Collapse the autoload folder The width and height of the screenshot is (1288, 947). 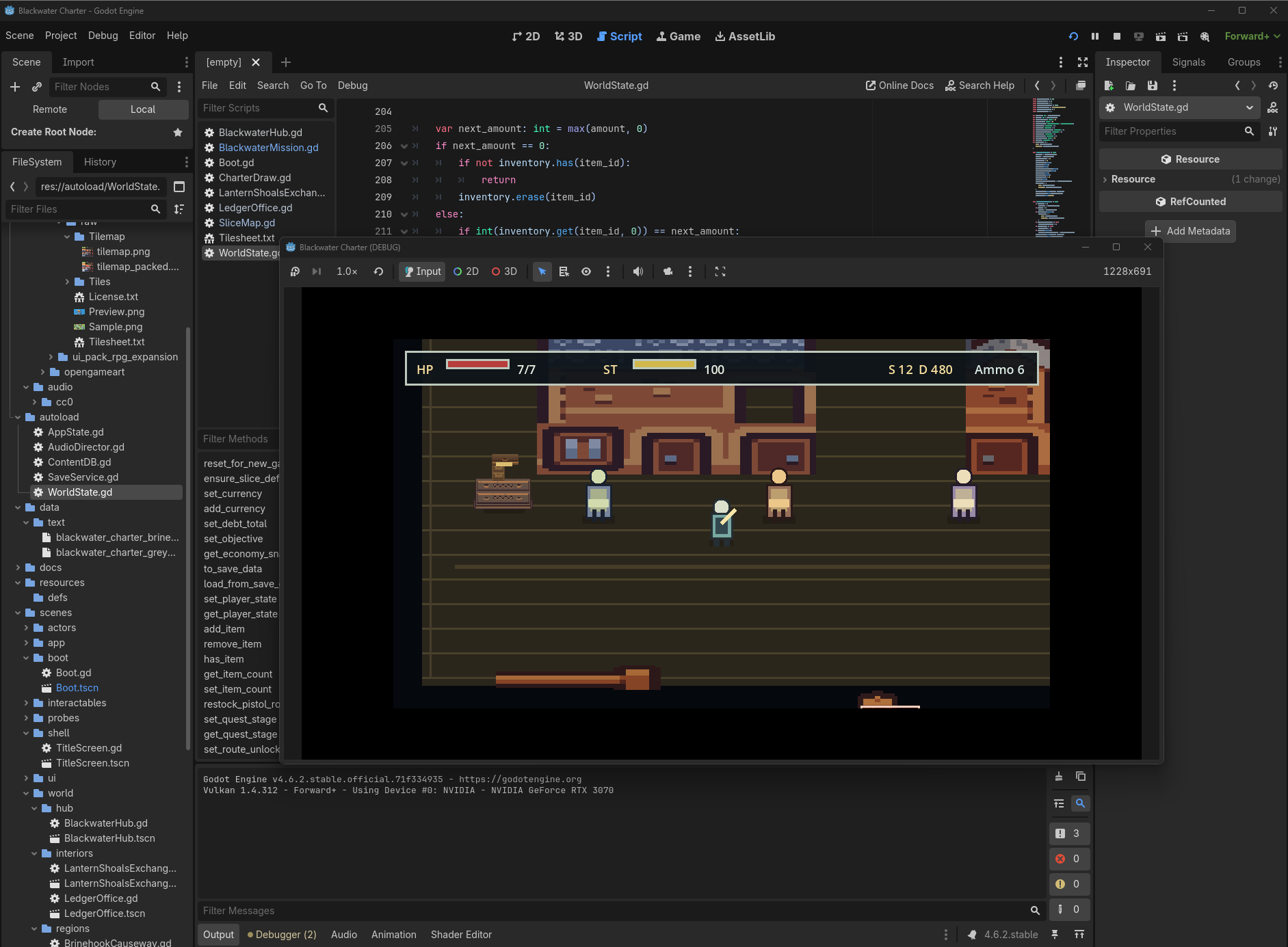pos(18,417)
